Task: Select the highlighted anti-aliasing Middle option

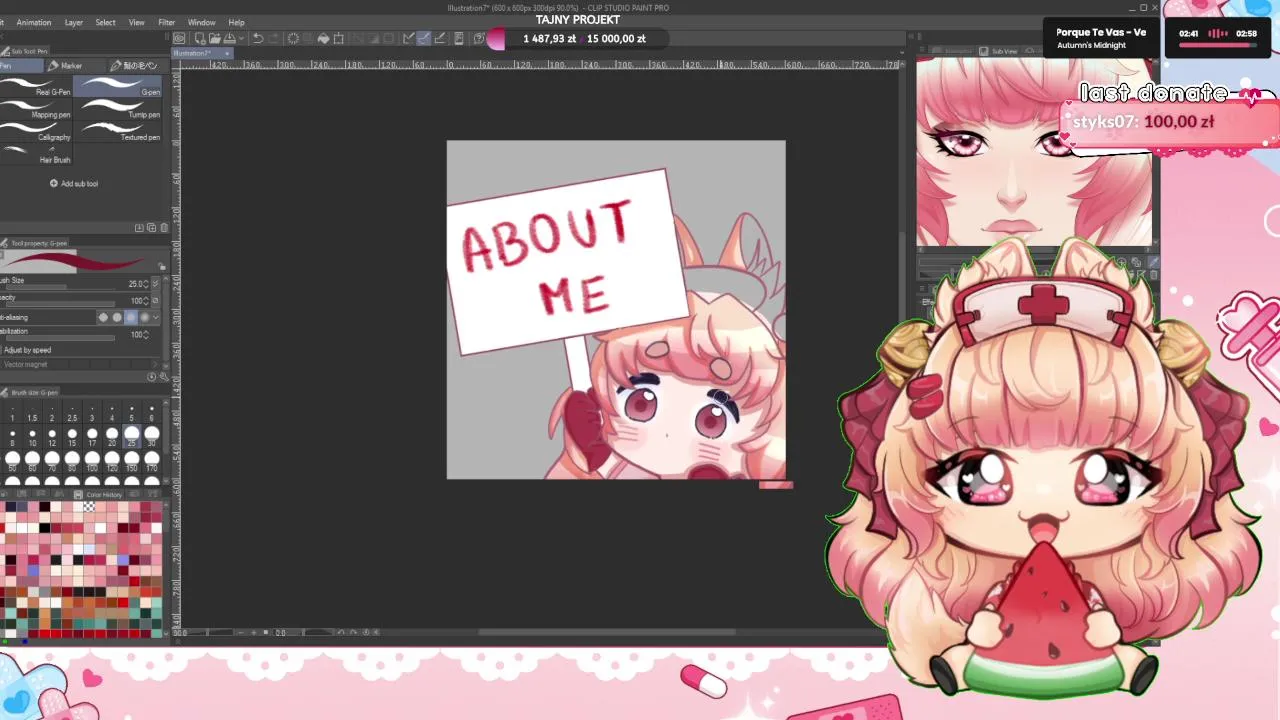Action: (131, 317)
